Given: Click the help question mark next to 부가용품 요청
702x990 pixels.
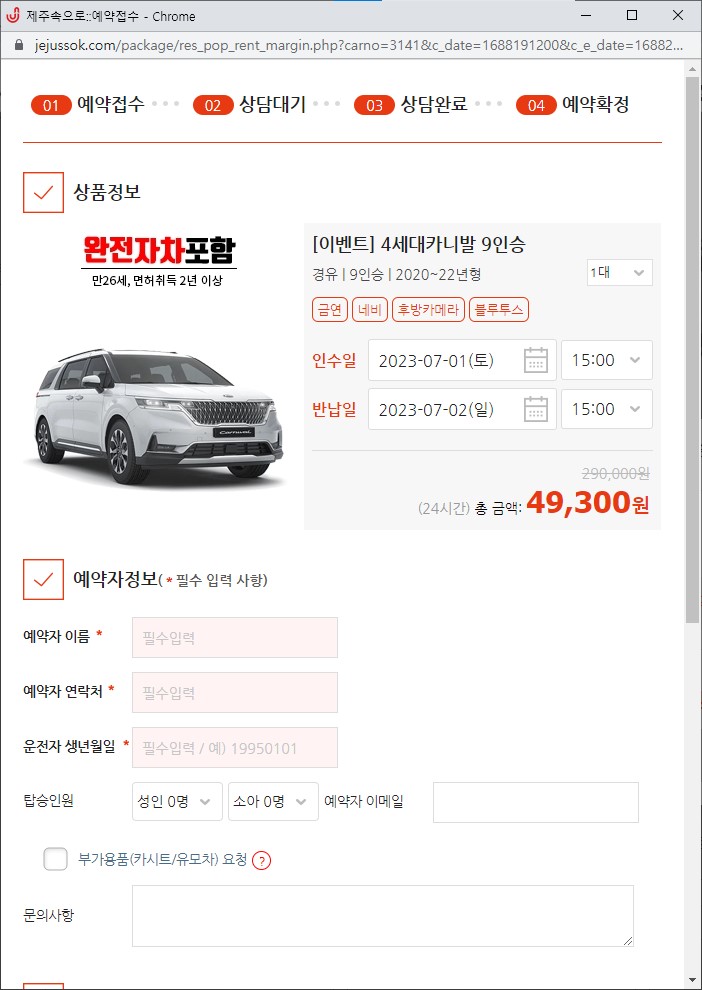Looking at the screenshot, I should coord(261,861).
